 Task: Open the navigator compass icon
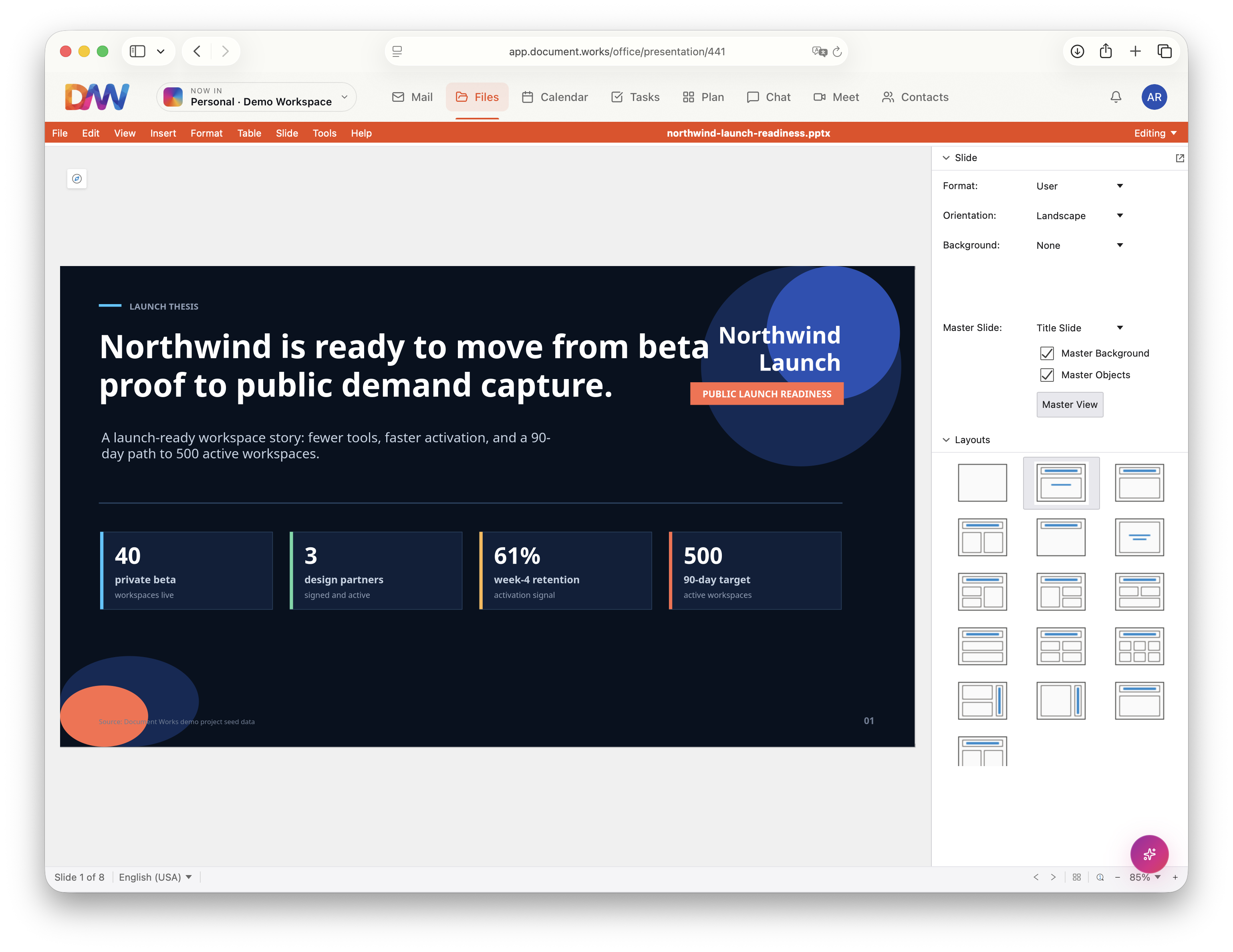click(77, 179)
